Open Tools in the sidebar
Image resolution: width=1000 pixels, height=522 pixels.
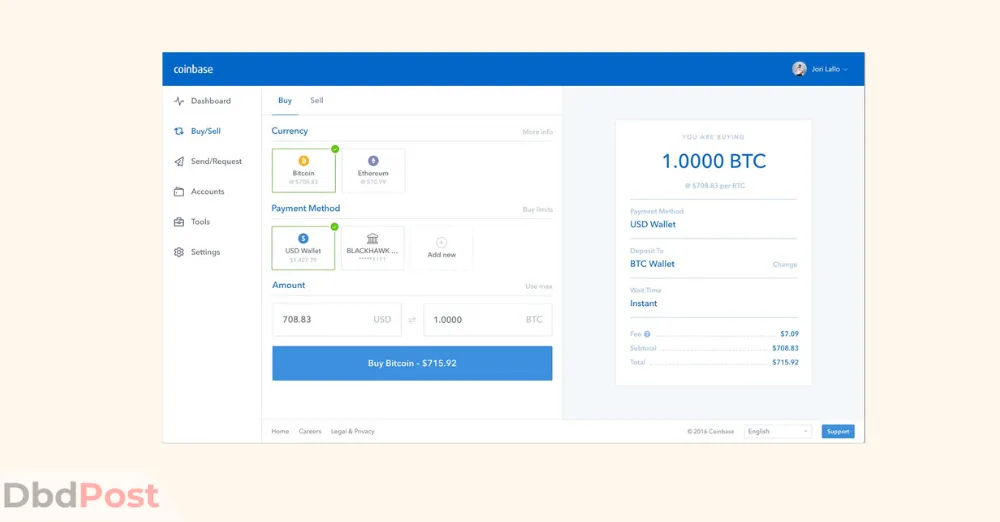pyautogui.click(x=192, y=222)
